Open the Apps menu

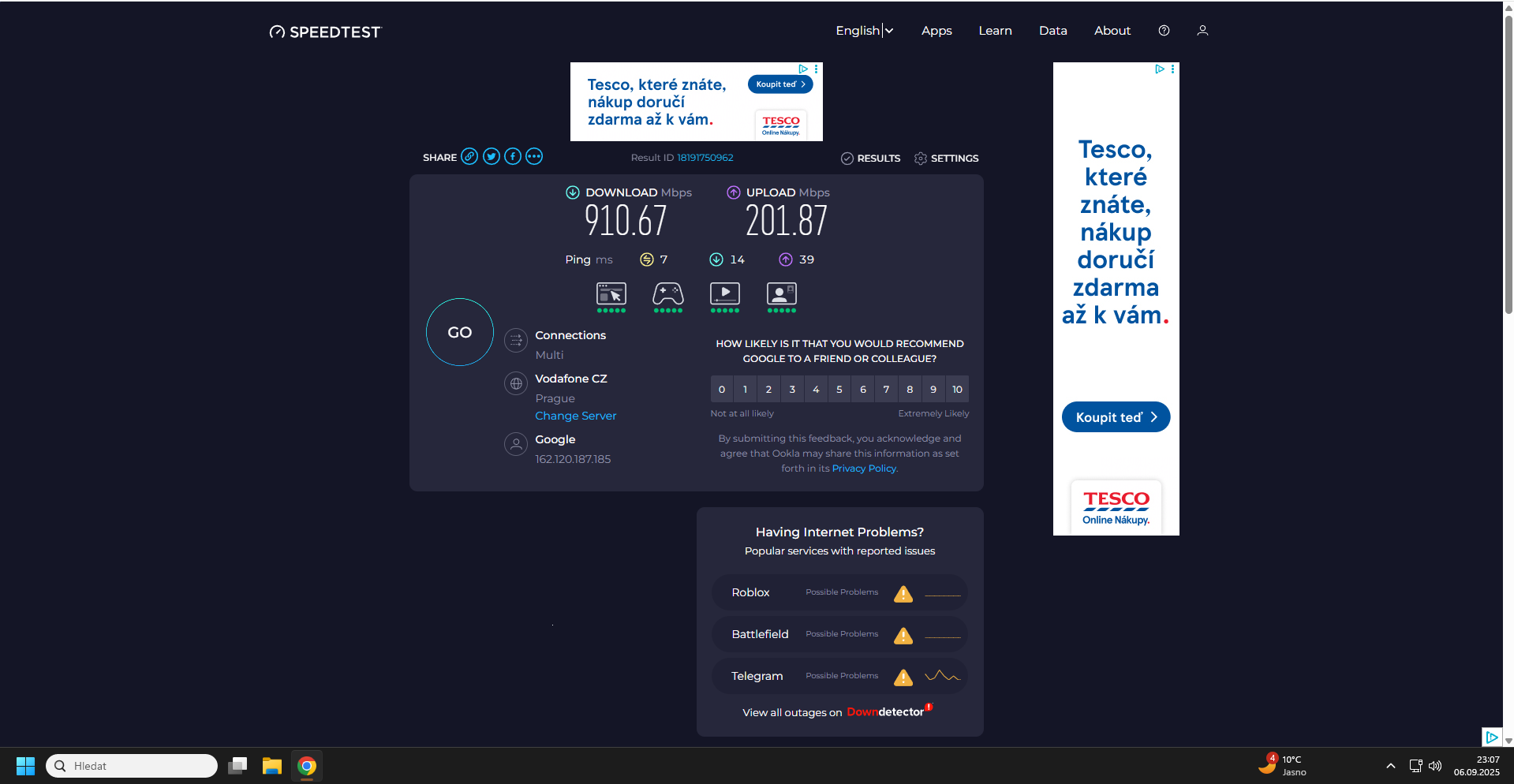coord(936,31)
